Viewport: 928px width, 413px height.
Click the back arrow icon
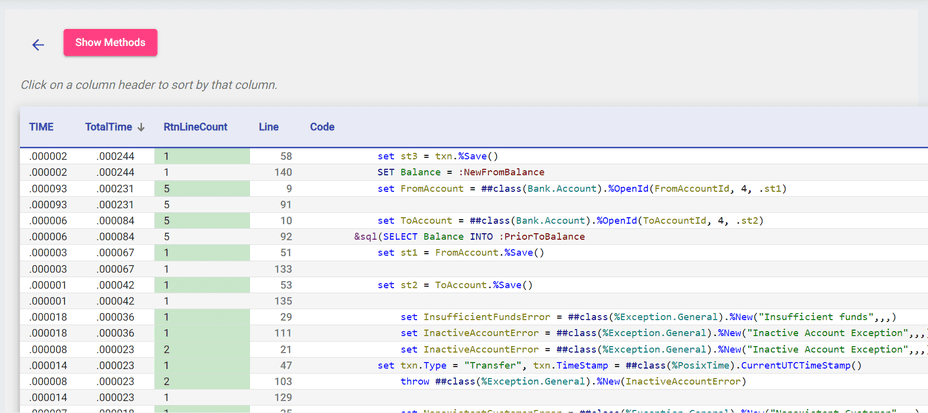[38, 44]
